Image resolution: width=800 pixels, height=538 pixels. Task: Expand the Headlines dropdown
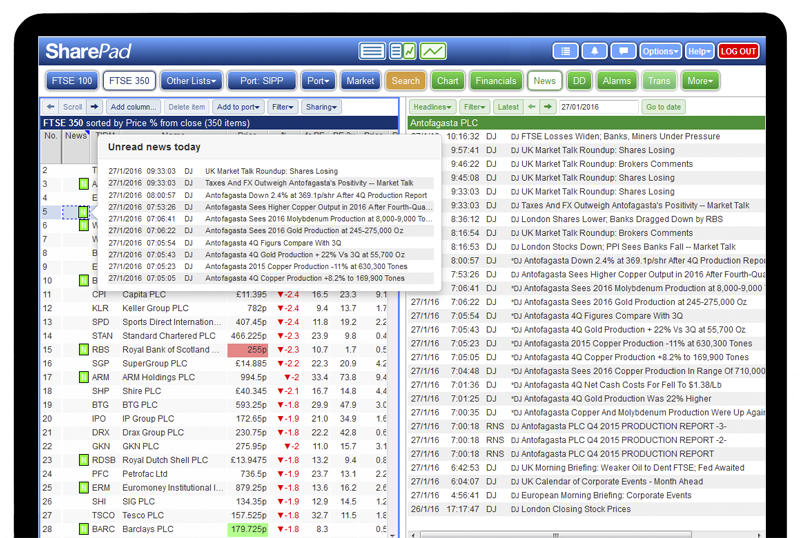[x=434, y=107]
